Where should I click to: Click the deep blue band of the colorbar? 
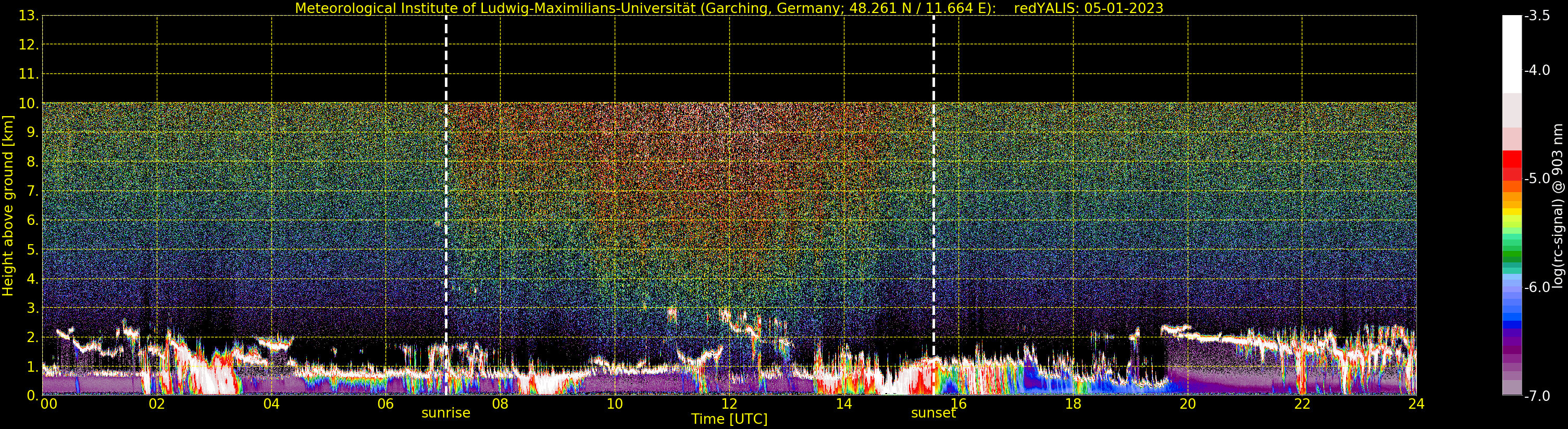1512,324
